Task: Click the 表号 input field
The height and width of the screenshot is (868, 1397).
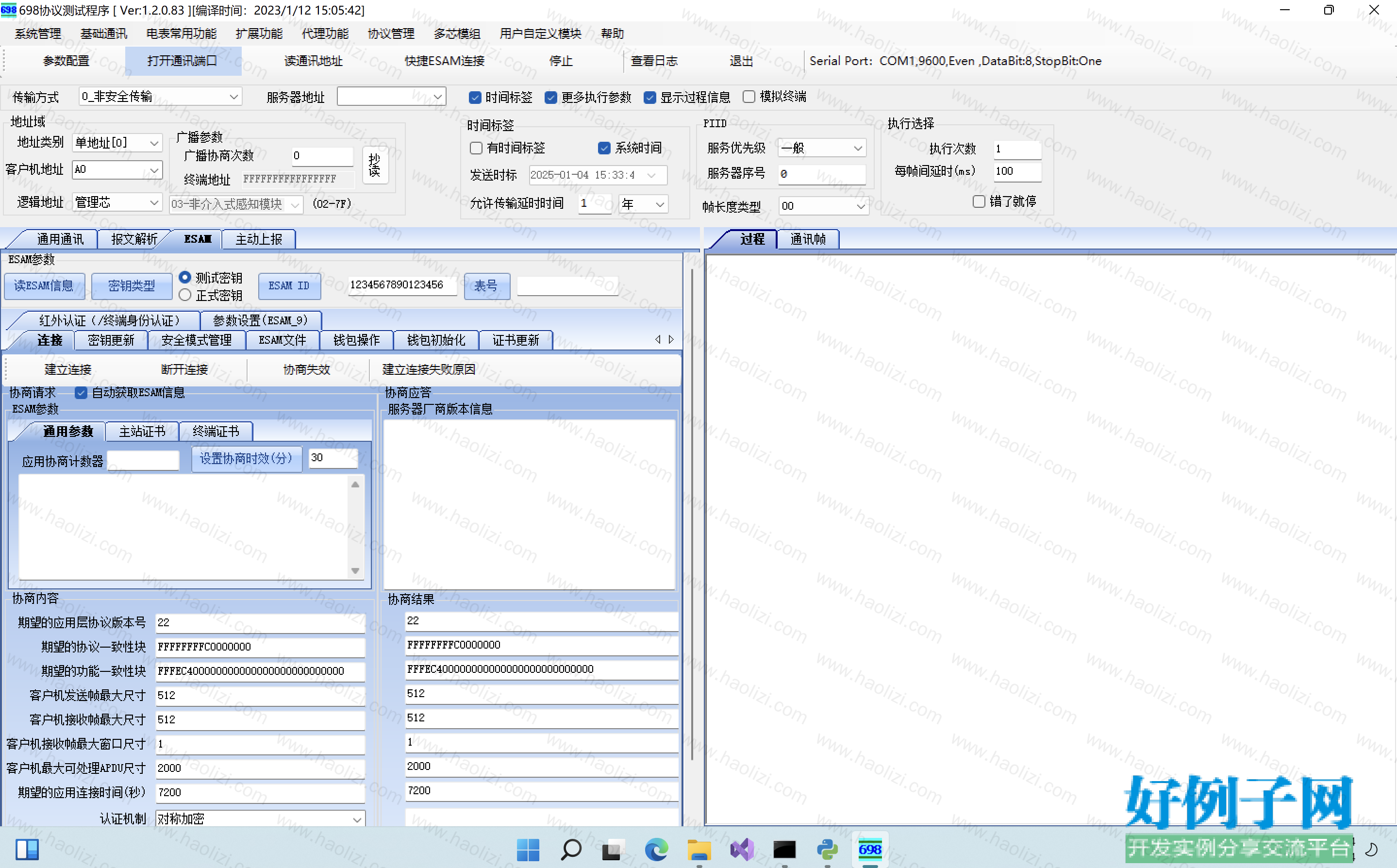Action: tap(567, 285)
